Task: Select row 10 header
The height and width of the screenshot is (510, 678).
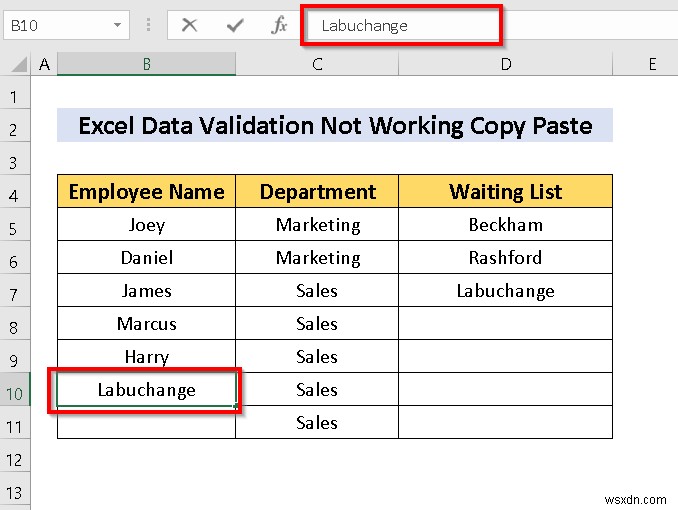Action: click(x=15, y=389)
